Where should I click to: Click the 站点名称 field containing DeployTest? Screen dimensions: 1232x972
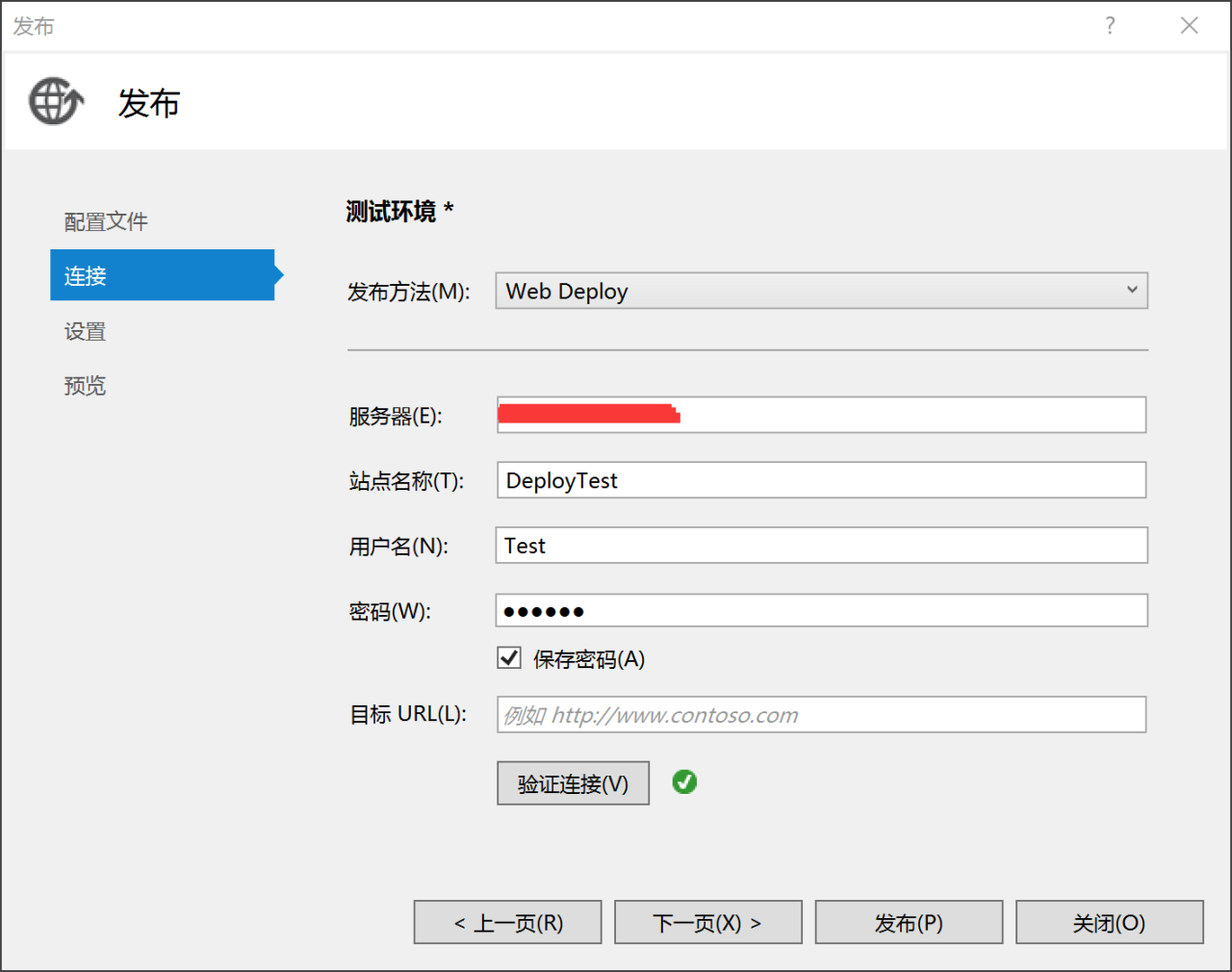click(x=821, y=480)
